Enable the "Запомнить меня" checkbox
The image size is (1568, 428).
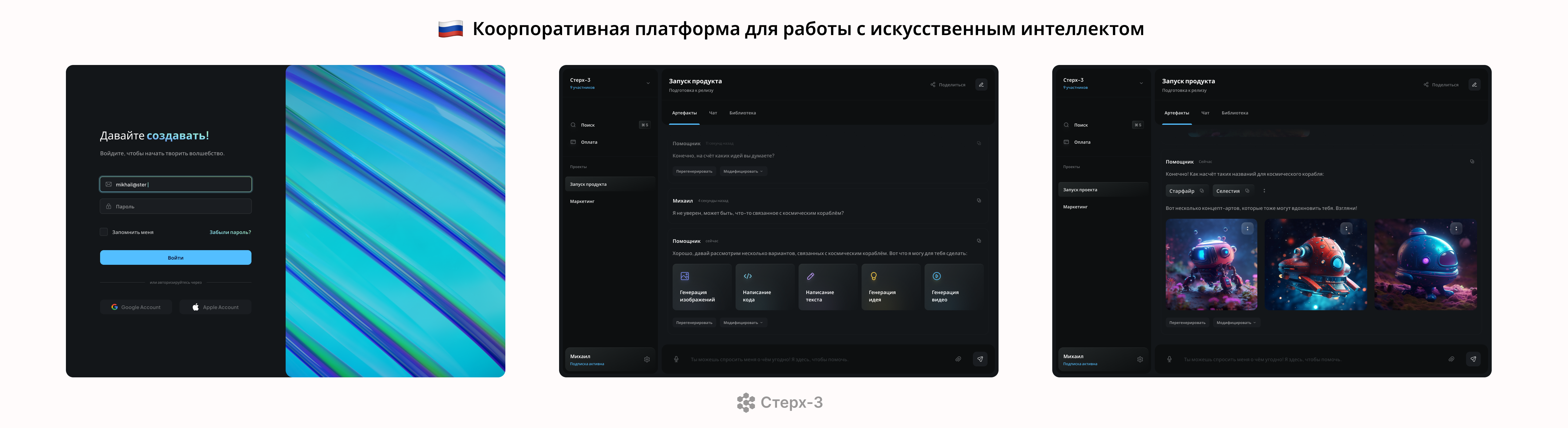pyautogui.click(x=104, y=231)
